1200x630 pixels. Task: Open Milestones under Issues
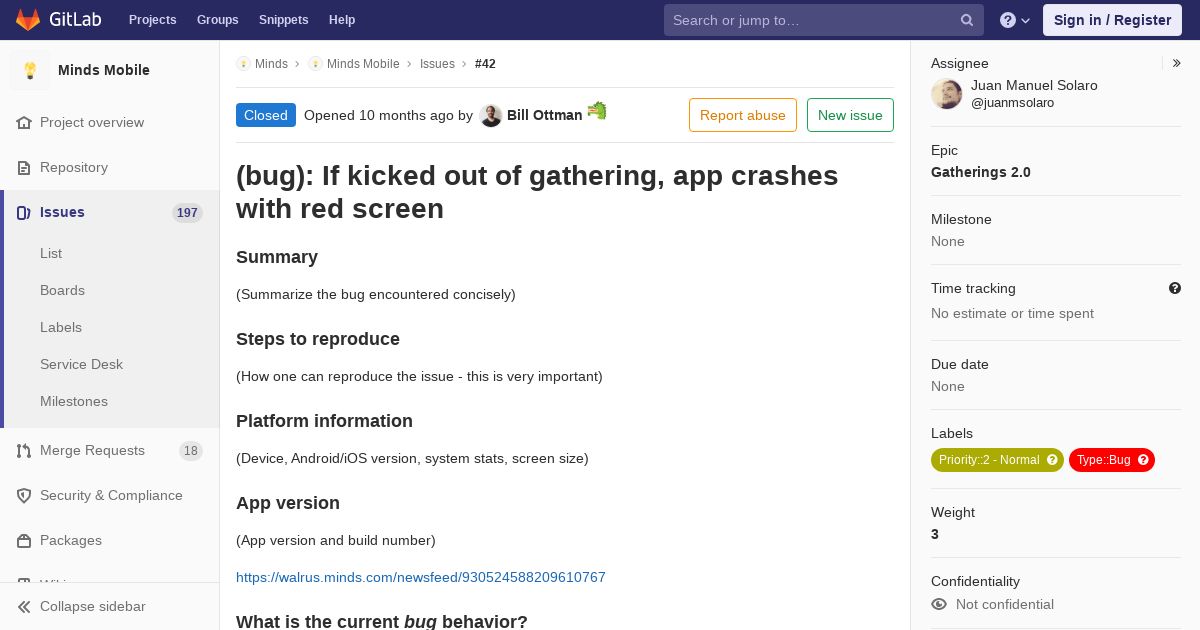74,401
